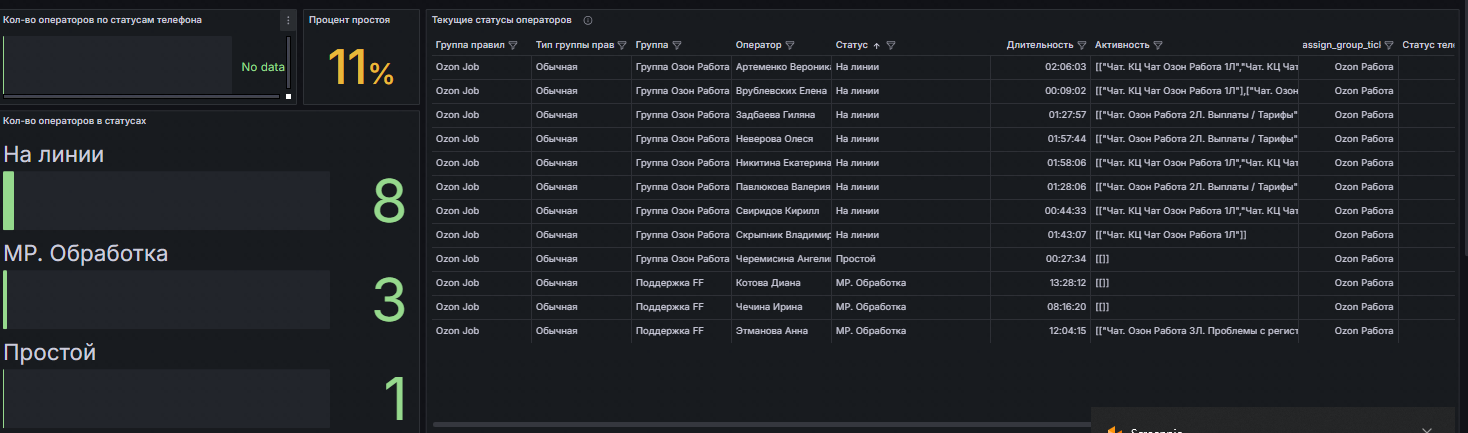Click duration 00:09:02 cell
1468x433 pixels.
click(1040, 91)
